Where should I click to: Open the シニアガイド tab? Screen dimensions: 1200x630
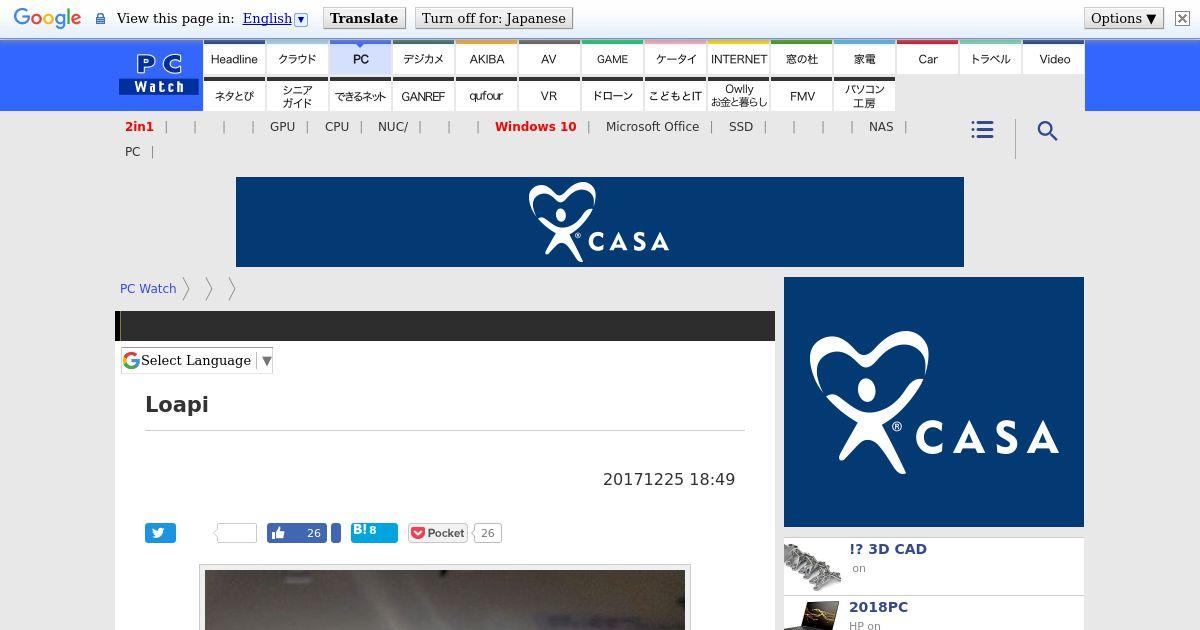coord(297,95)
